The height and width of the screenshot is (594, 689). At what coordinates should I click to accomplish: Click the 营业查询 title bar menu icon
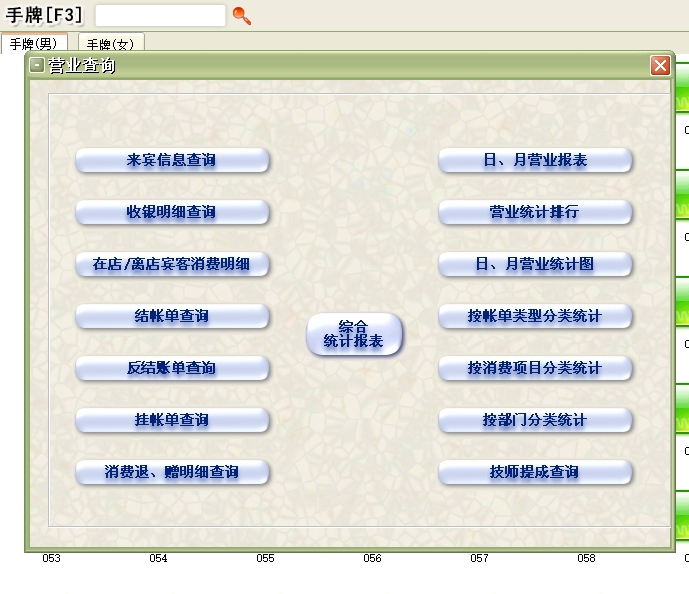click(37, 66)
